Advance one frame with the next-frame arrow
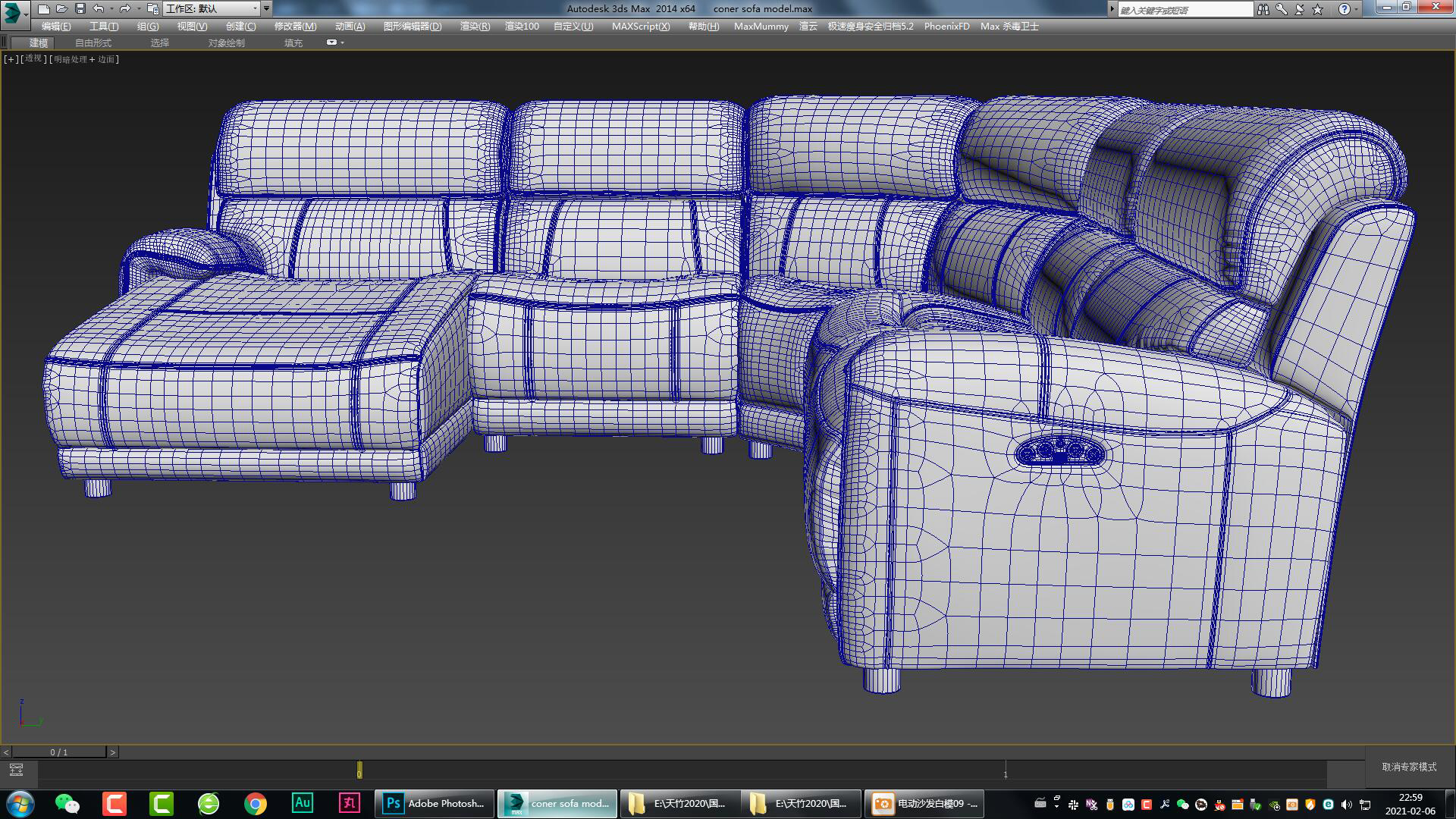 pos(114,752)
